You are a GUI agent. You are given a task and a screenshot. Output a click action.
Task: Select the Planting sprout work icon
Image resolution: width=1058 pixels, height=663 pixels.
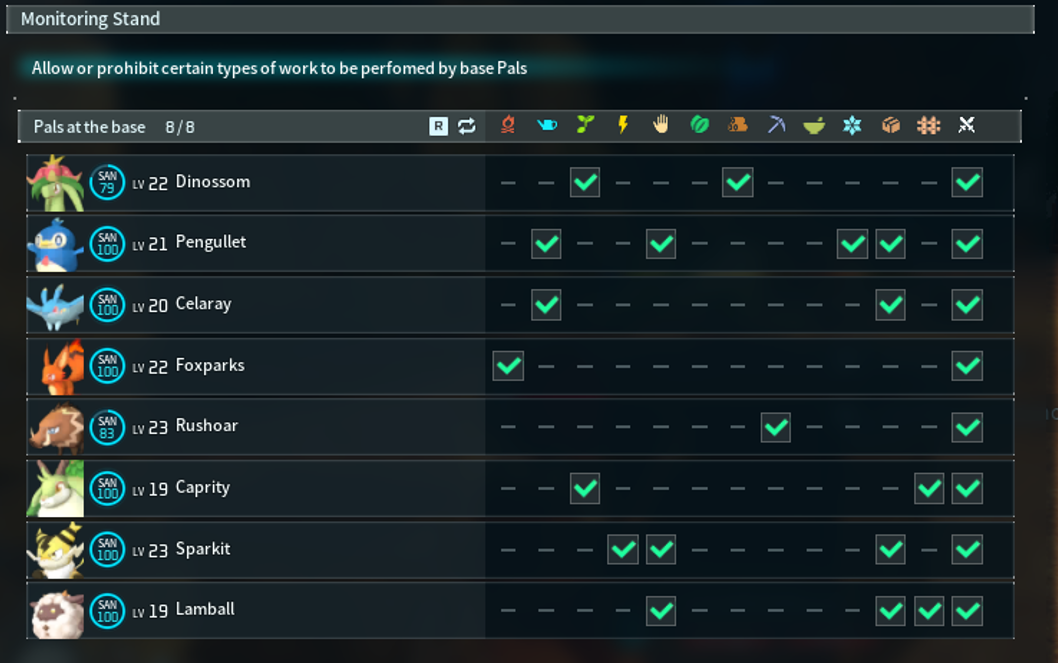click(584, 127)
